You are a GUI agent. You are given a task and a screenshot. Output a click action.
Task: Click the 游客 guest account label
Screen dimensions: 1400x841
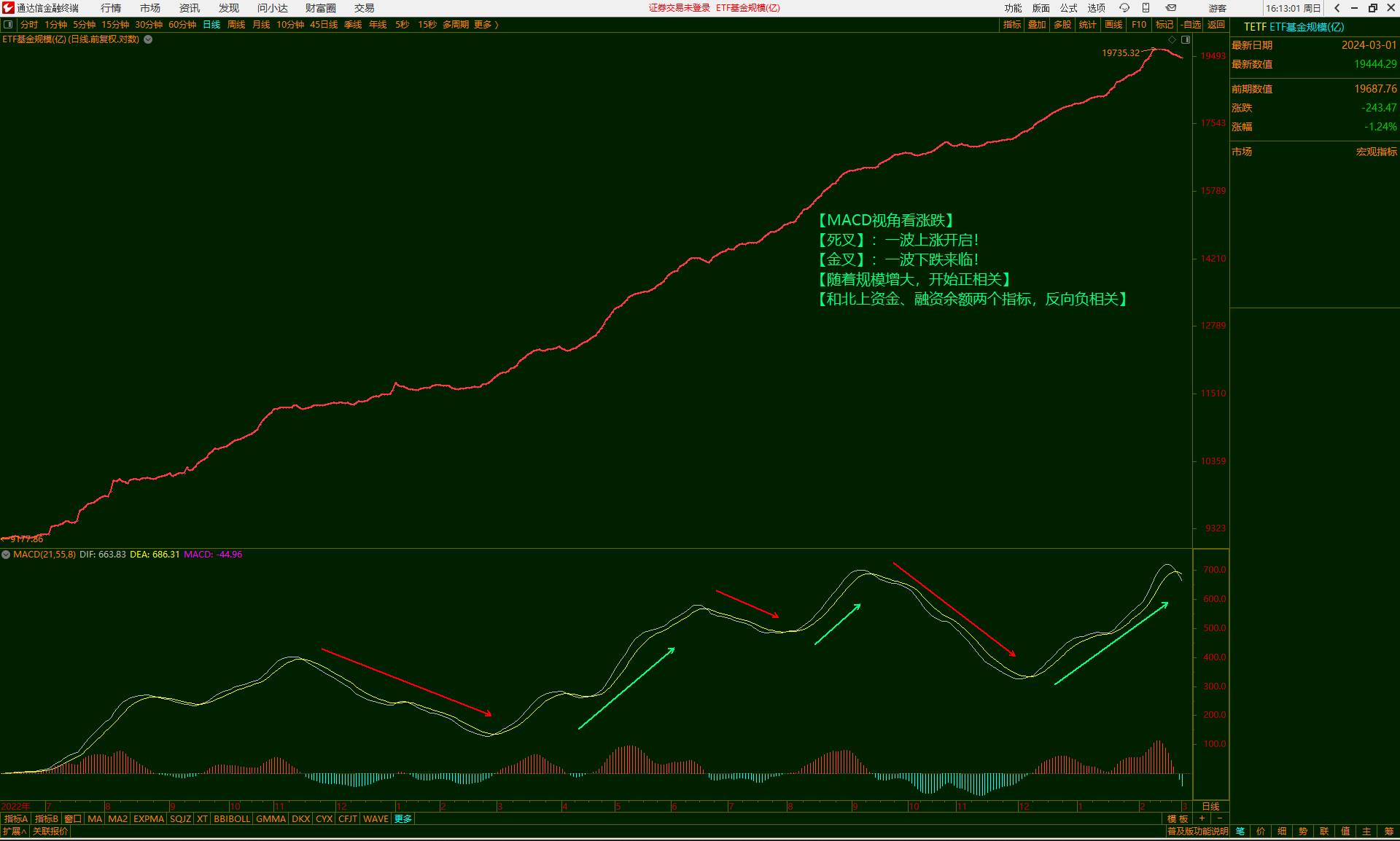(x=1218, y=8)
